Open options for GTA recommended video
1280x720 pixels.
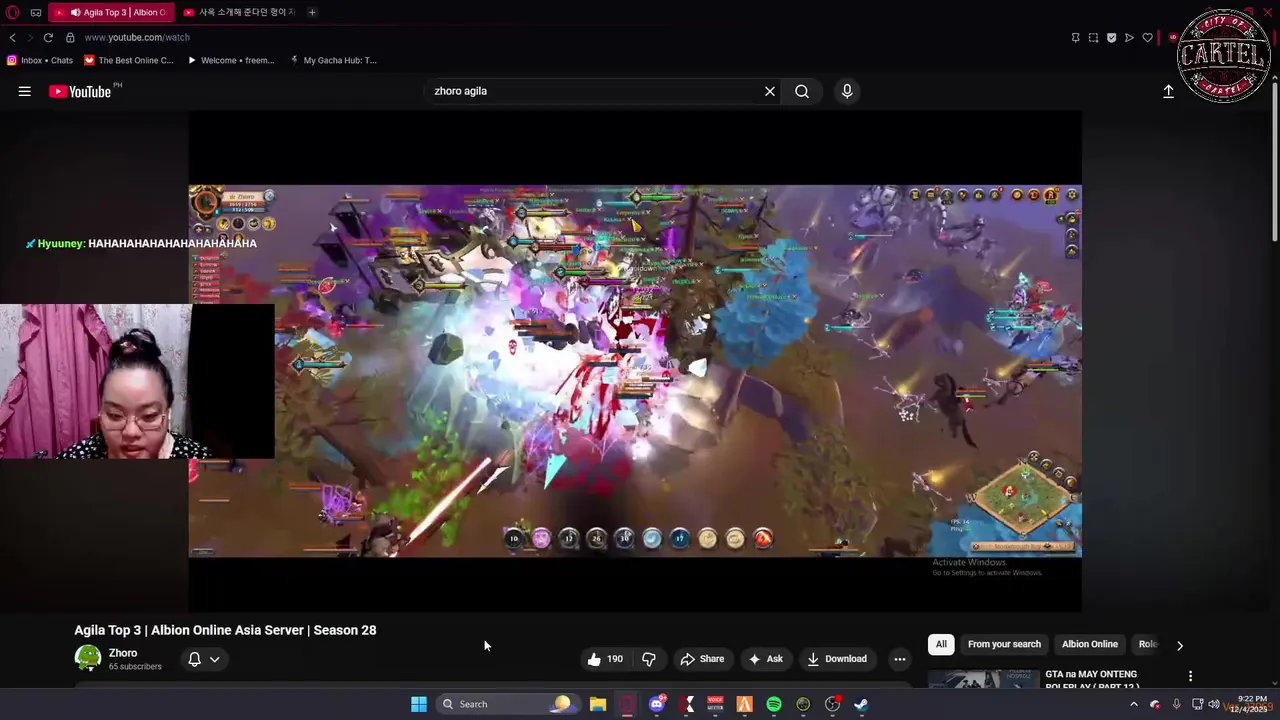(1190, 677)
